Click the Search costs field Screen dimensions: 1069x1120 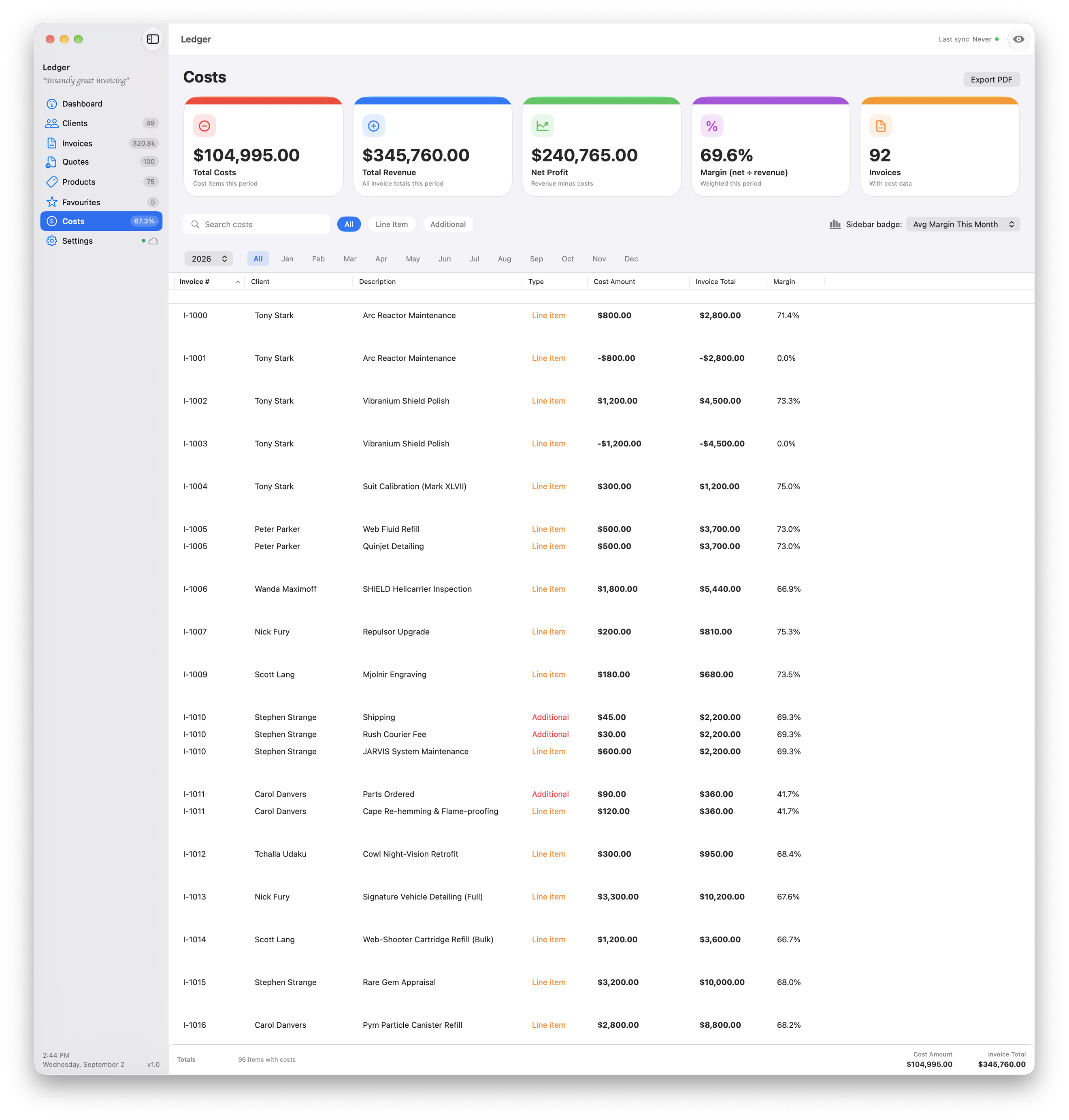tap(256, 225)
